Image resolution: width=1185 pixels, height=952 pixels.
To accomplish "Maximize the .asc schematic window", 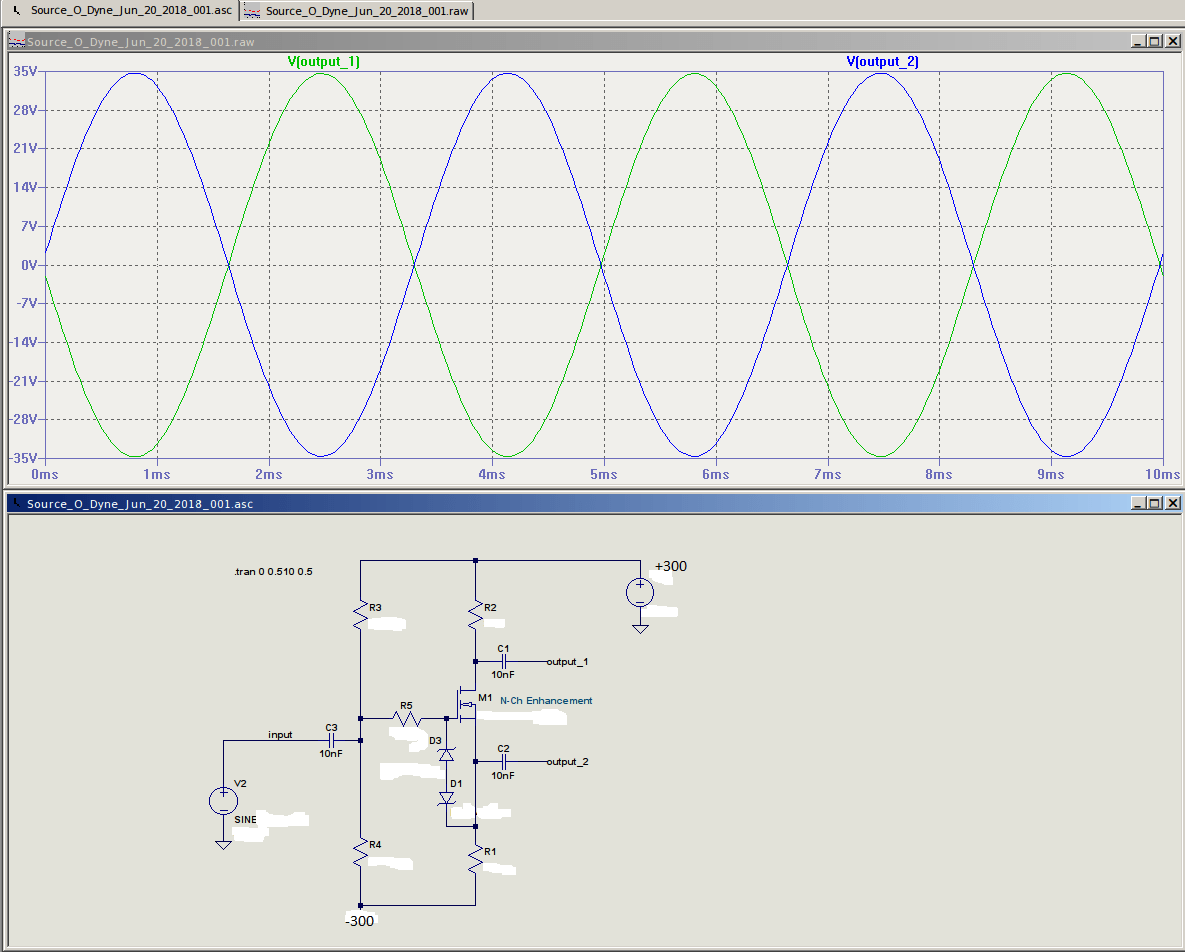I will coord(1155,503).
